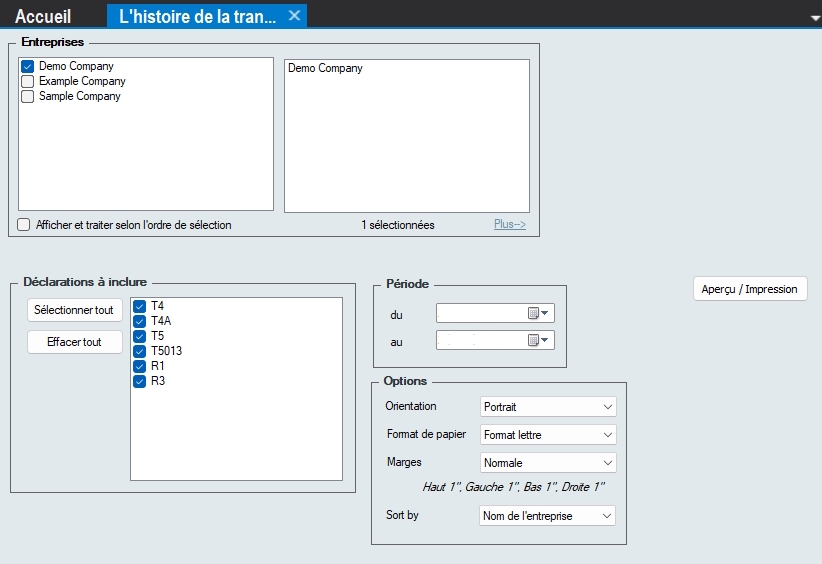The height and width of the screenshot is (564, 822).
Task: Uncheck the T4 declaration
Action: click(140, 307)
